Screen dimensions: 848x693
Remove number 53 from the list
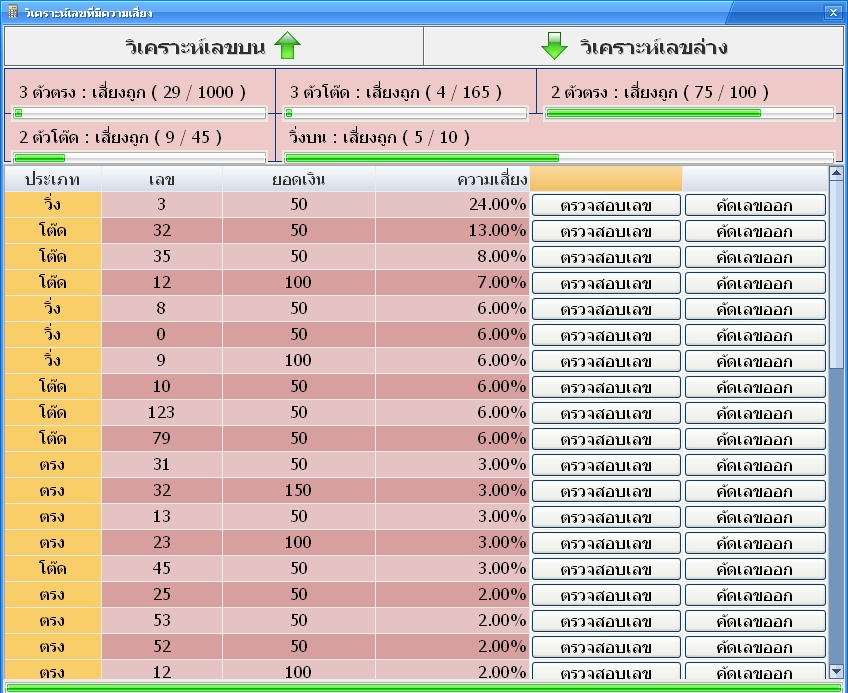point(753,620)
